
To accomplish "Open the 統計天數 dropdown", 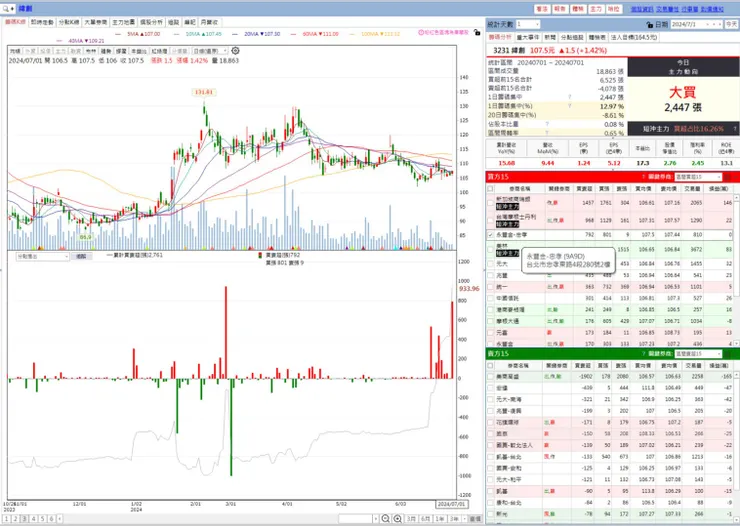I will pos(528,24).
